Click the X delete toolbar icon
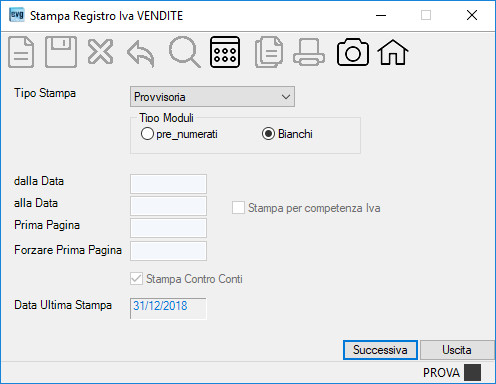The image size is (496, 384). [x=100, y=52]
